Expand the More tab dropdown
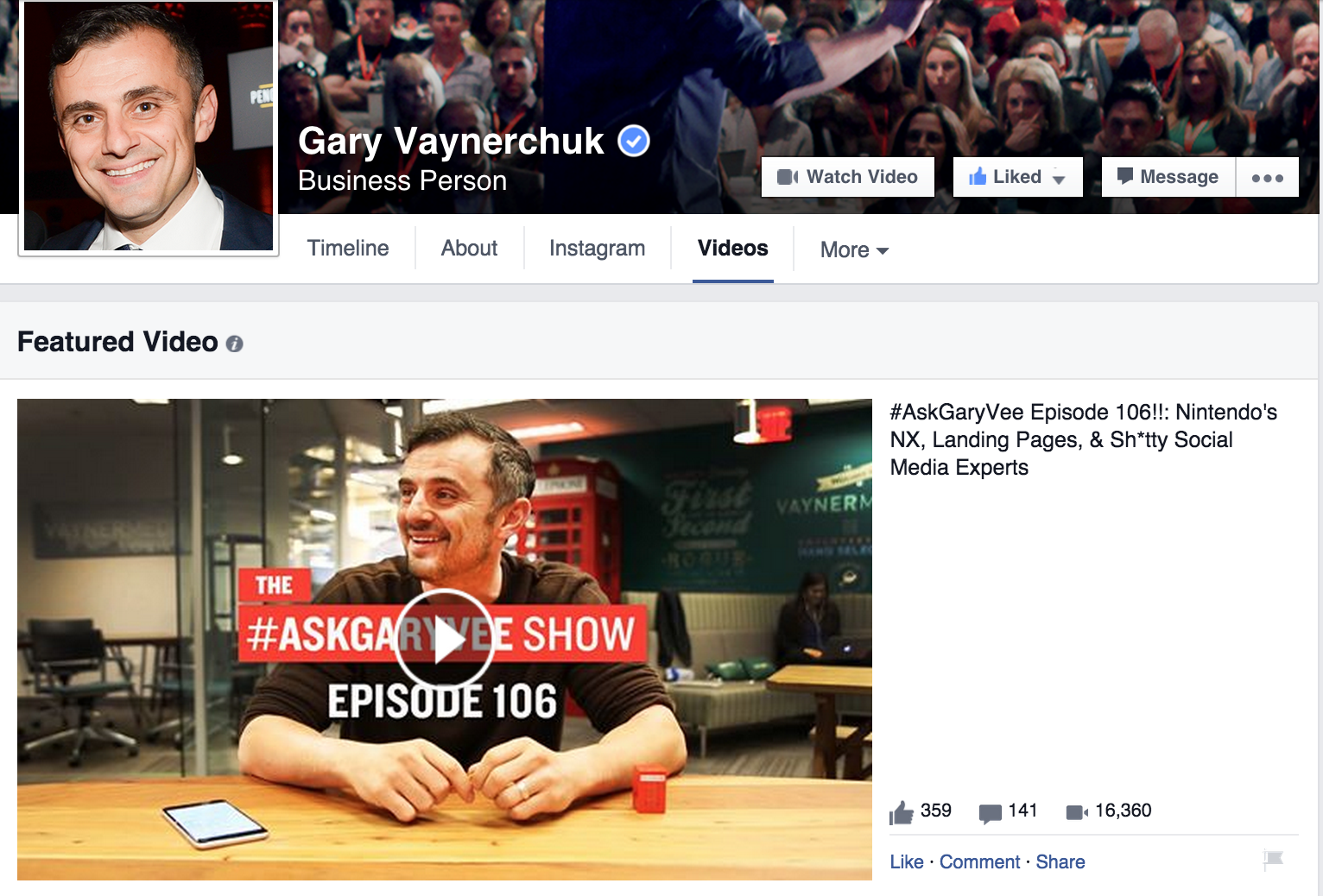Viewport: 1323px width, 896px height. click(854, 250)
